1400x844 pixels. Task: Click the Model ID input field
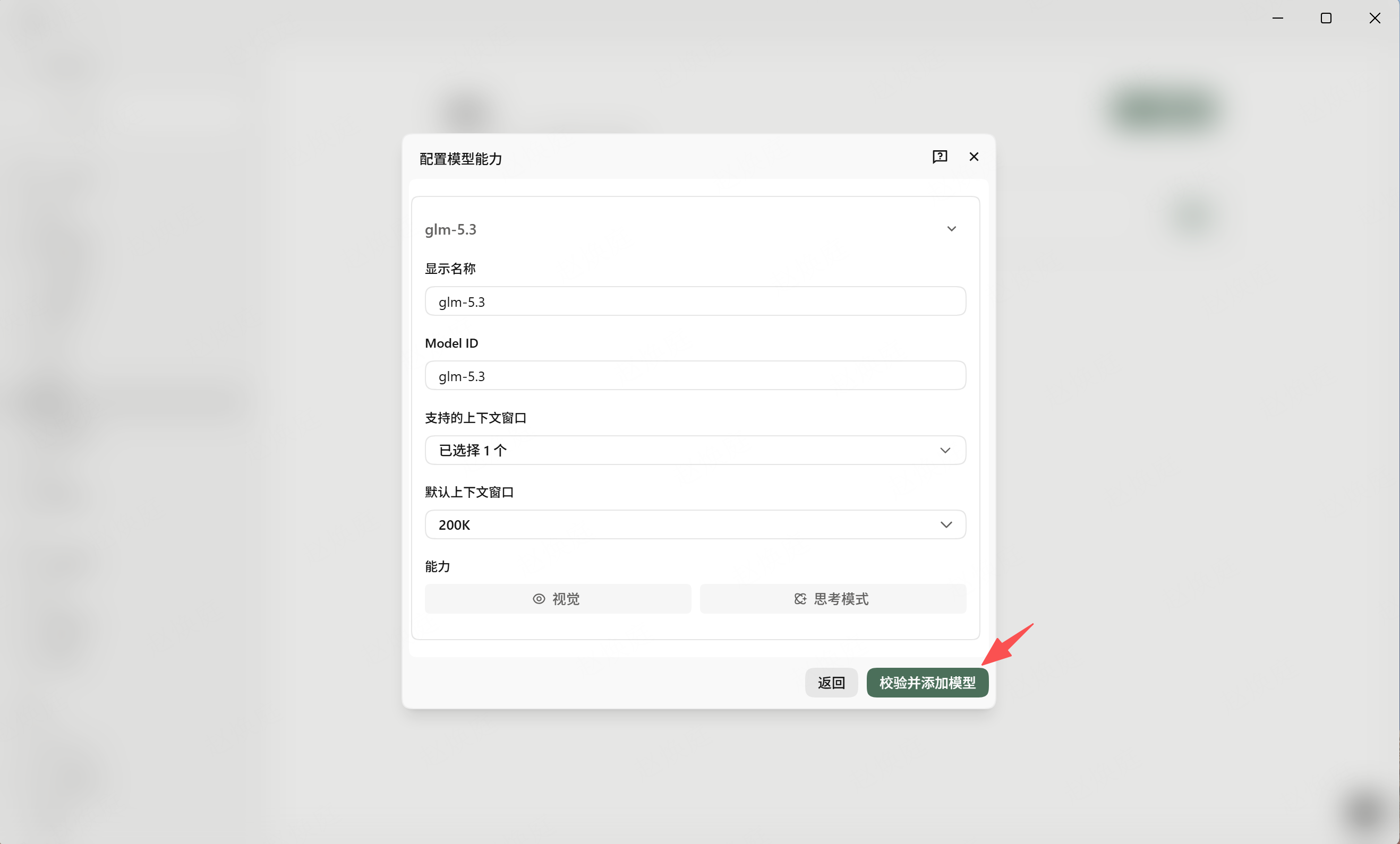[x=695, y=376]
